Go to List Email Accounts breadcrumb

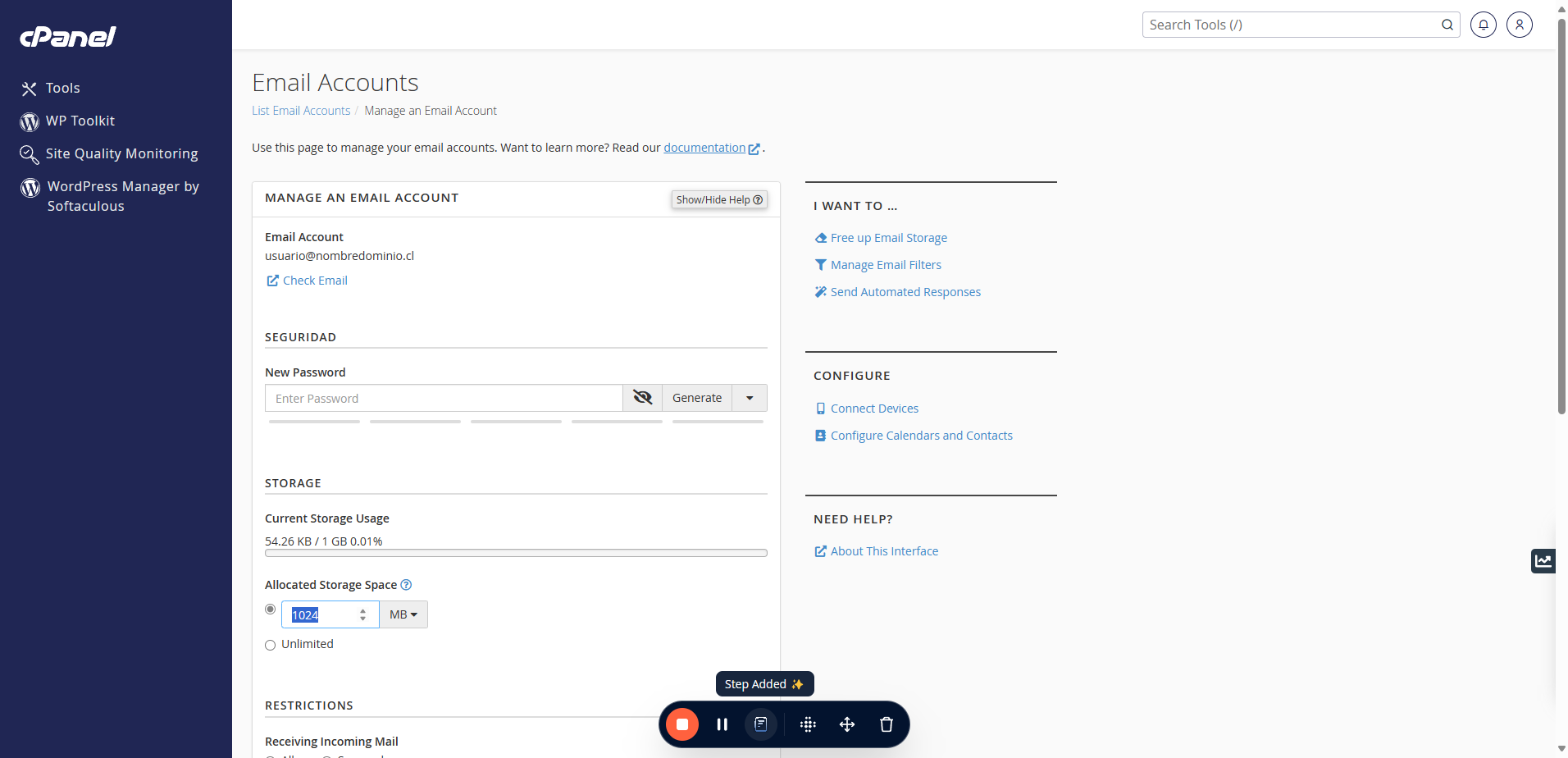pyautogui.click(x=301, y=111)
